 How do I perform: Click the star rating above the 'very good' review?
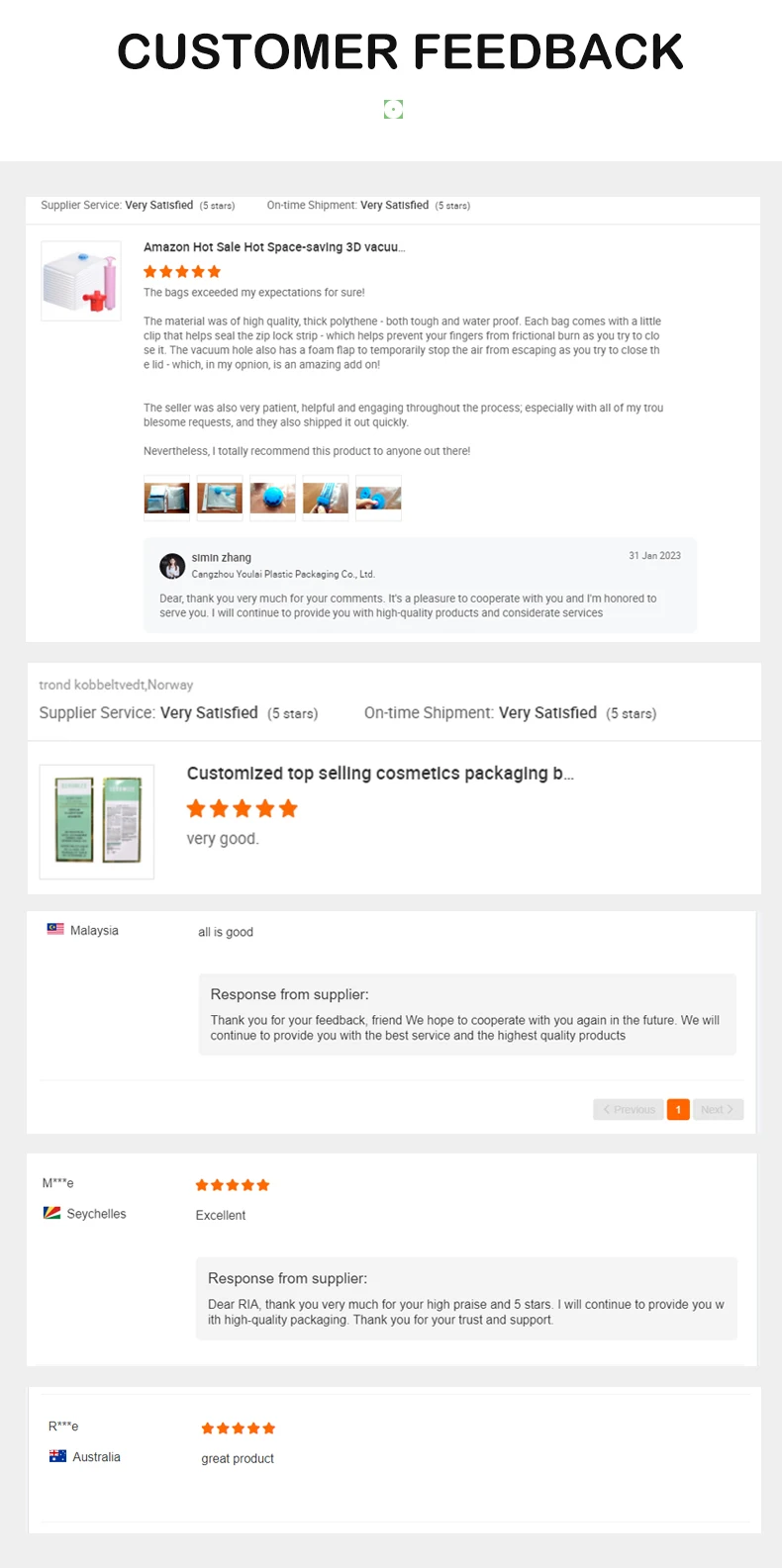243,809
